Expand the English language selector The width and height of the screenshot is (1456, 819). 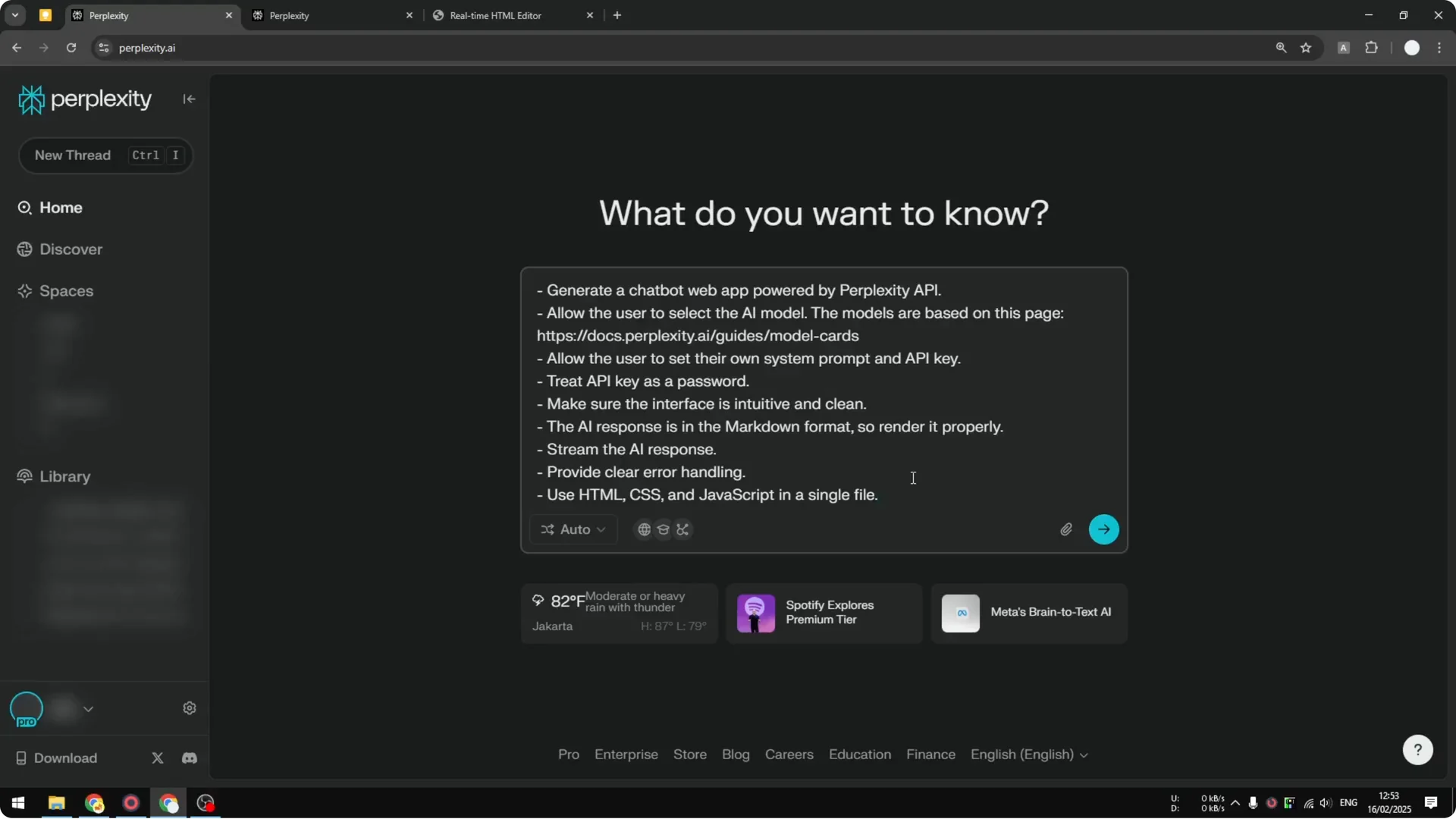(1029, 755)
